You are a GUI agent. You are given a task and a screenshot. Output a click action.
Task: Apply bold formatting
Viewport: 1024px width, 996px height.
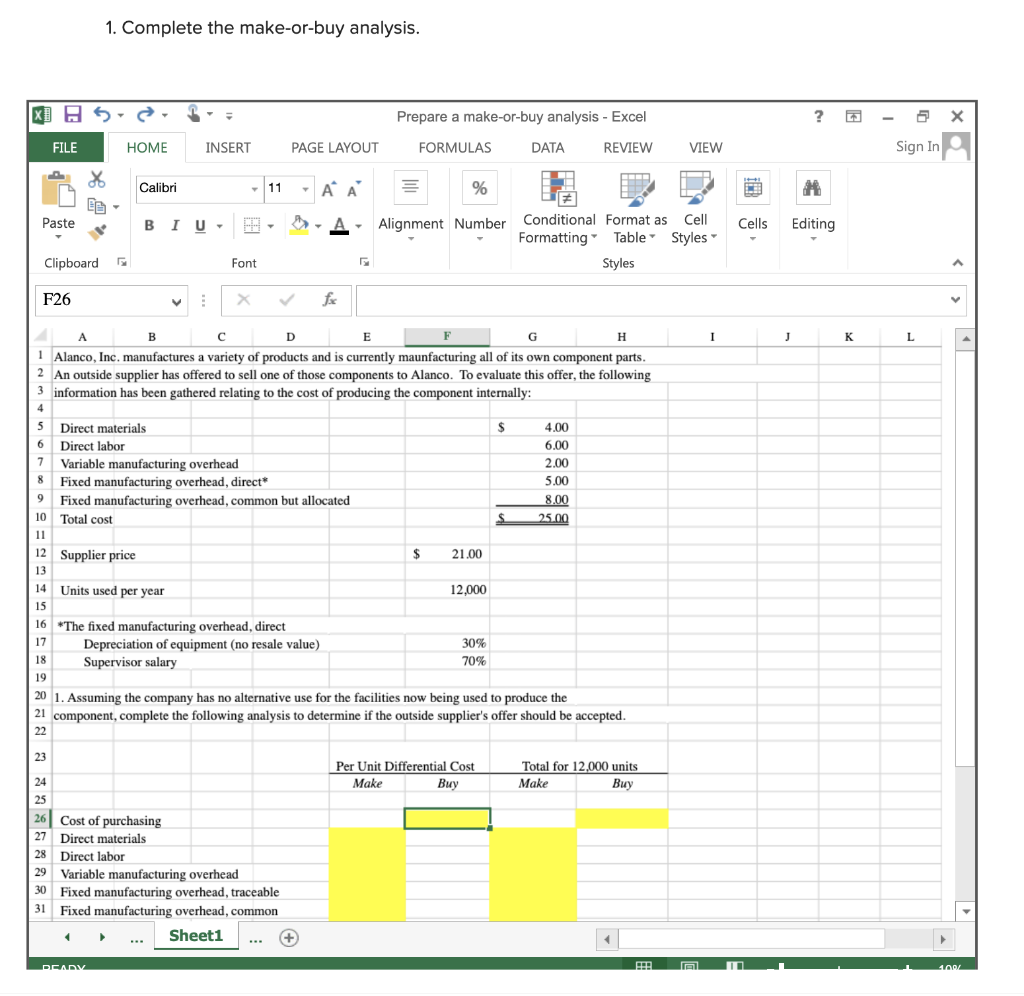(148, 226)
